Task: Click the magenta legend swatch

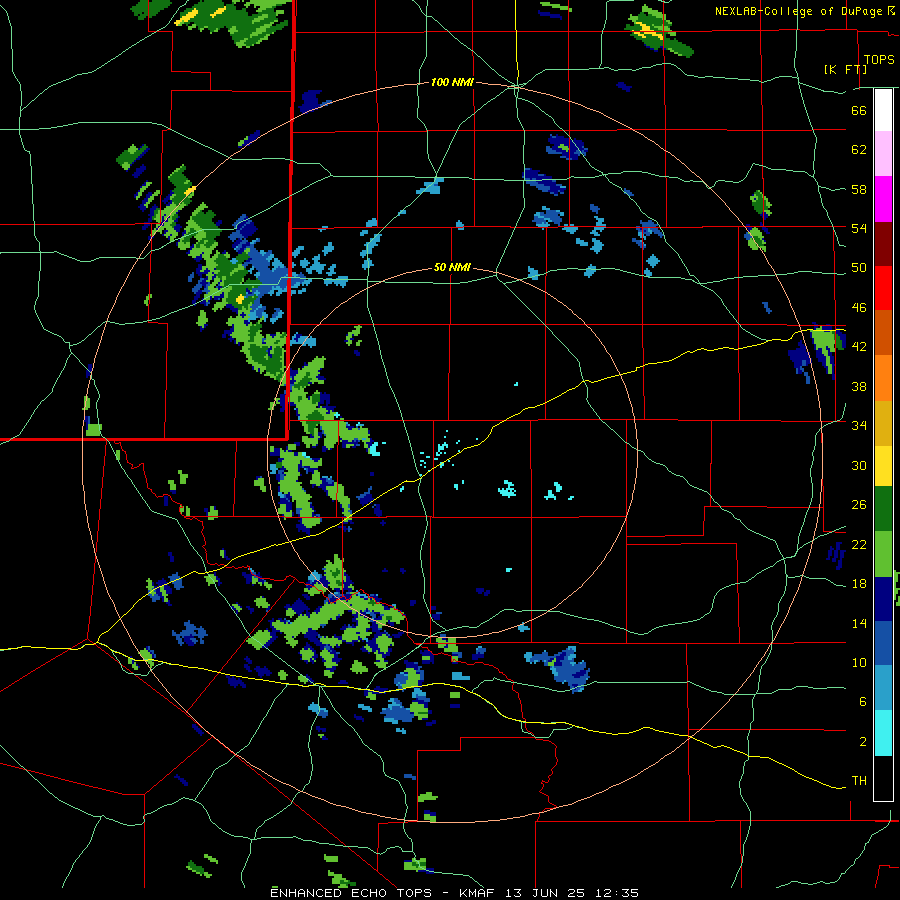Action: pyautogui.click(x=883, y=199)
